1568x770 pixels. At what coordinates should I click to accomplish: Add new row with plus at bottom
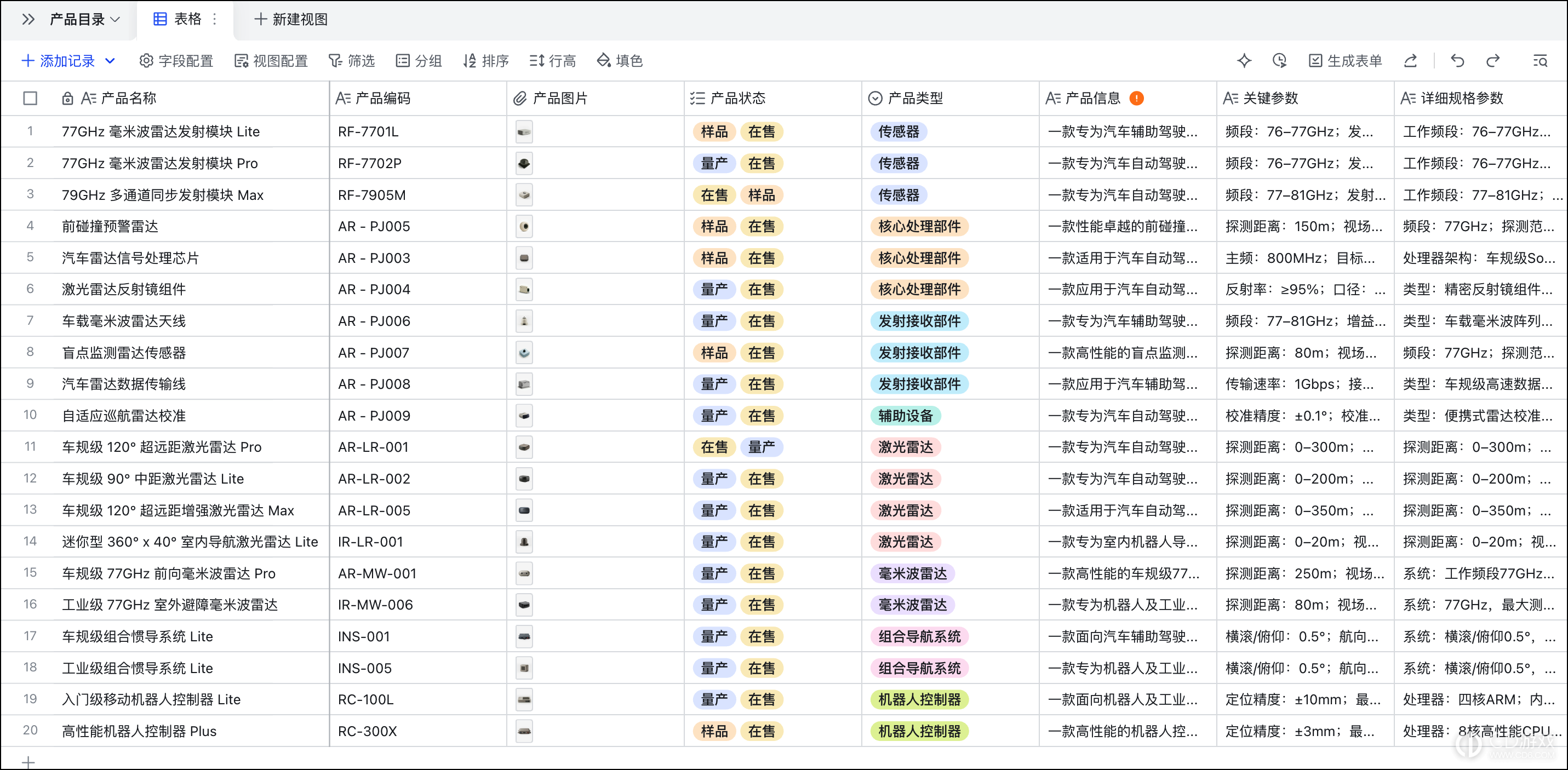(x=28, y=762)
